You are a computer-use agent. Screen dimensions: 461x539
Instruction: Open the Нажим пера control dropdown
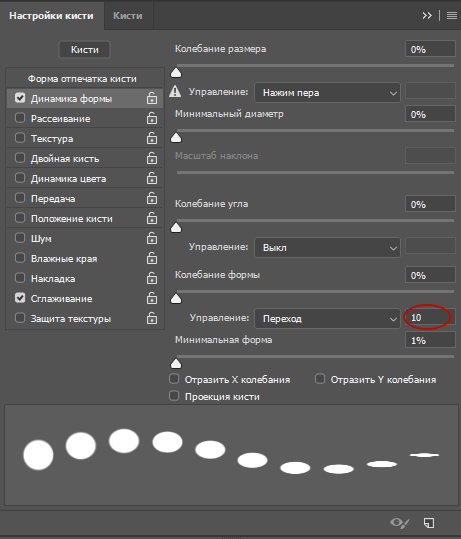[x=327, y=92]
